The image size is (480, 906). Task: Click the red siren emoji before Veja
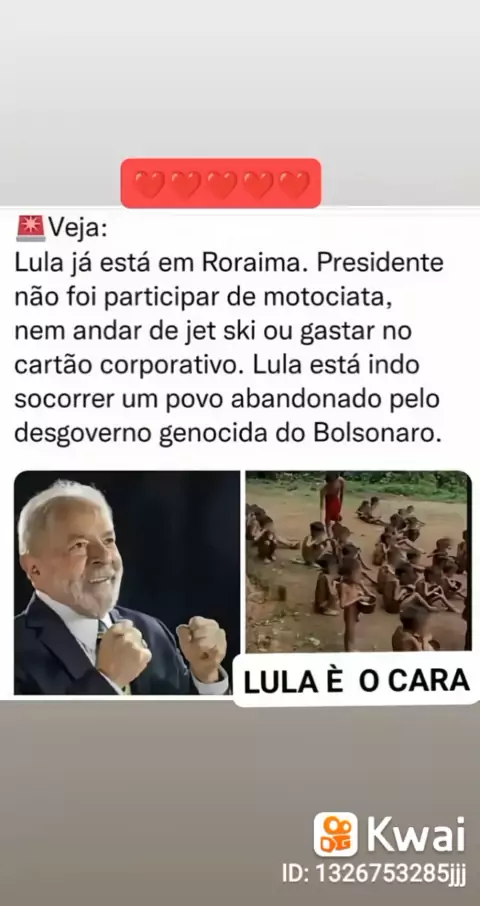tap(31, 228)
